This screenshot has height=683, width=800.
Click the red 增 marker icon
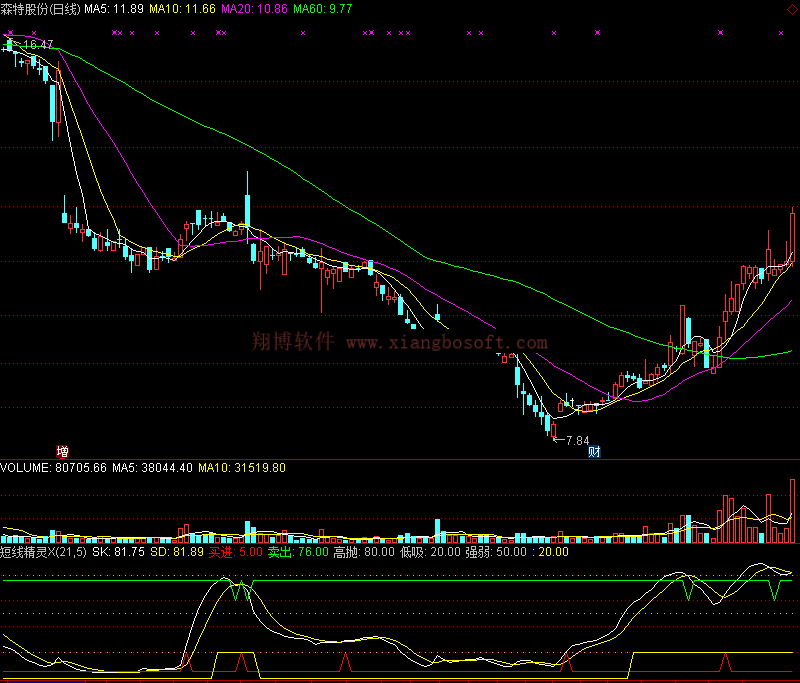[x=63, y=451]
